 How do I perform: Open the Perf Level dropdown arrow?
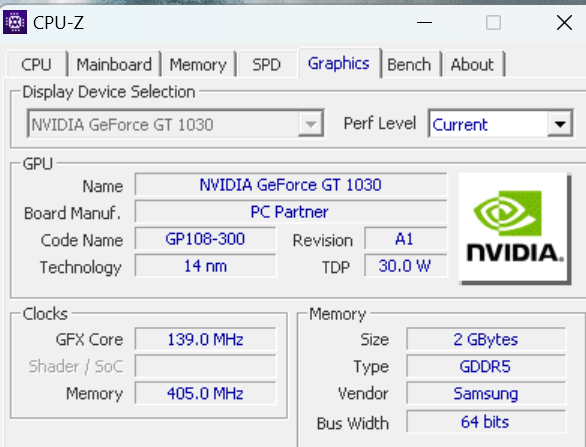pyautogui.click(x=559, y=124)
